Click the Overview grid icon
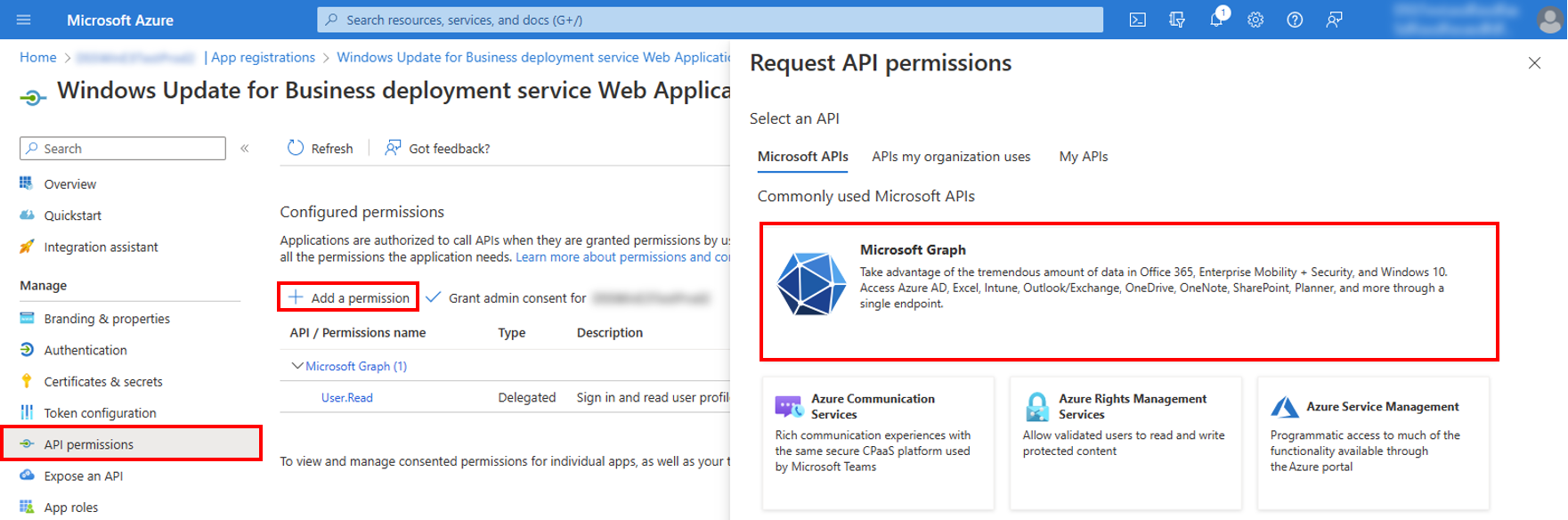This screenshot has height=520, width=1568. point(27,183)
